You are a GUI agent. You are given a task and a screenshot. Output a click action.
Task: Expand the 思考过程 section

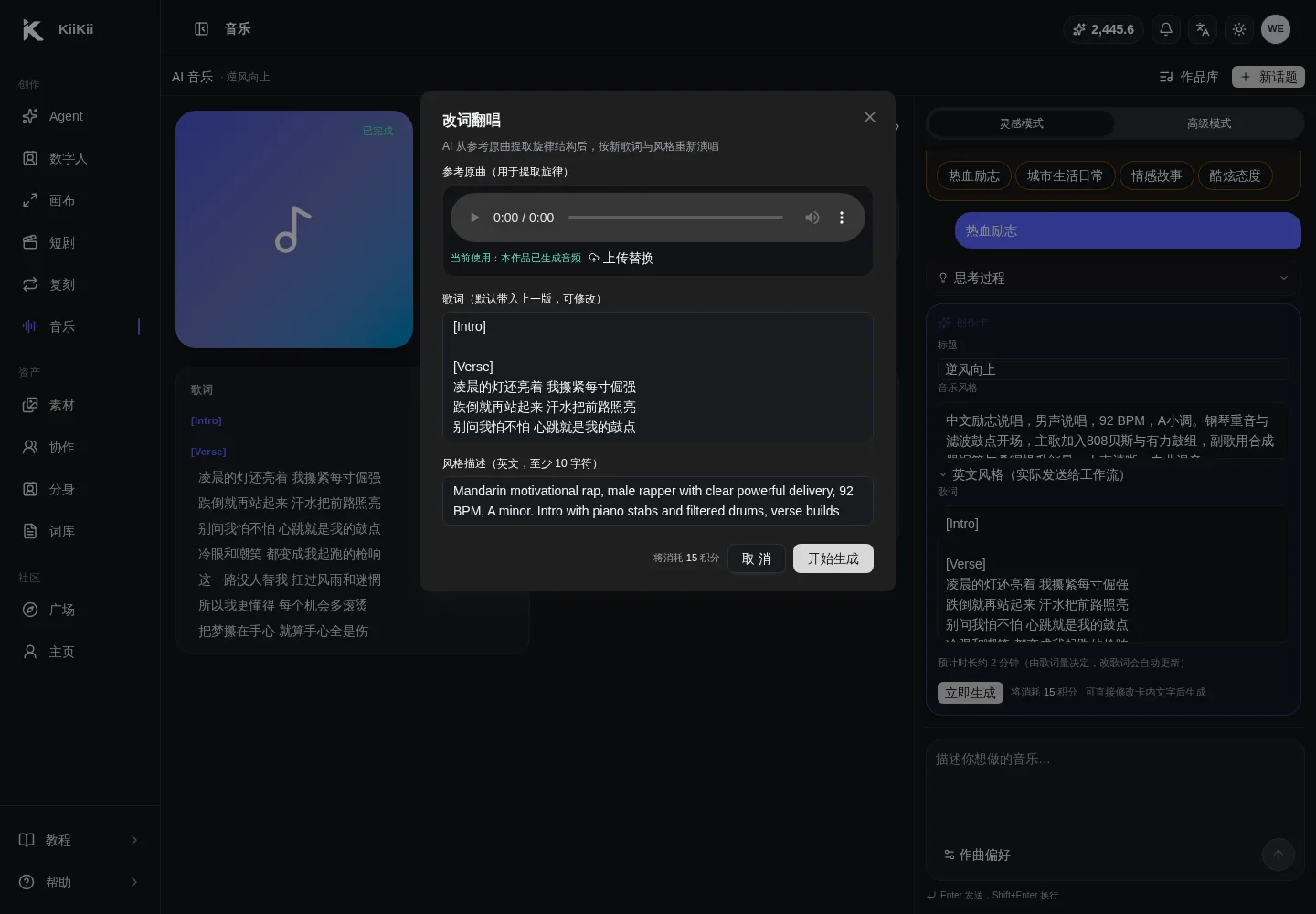[x=1113, y=278]
